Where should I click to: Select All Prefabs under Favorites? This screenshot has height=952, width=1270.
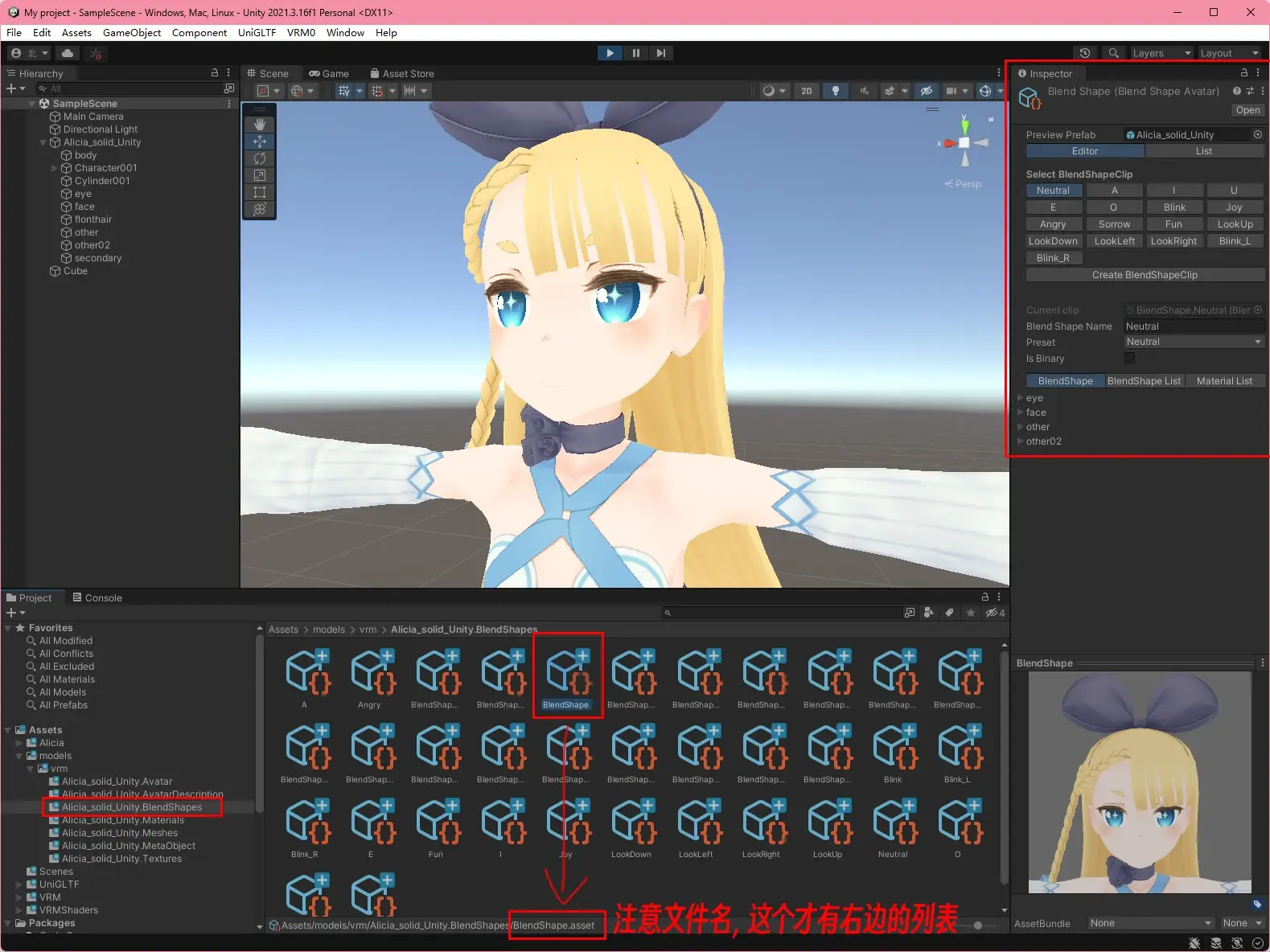point(64,705)
